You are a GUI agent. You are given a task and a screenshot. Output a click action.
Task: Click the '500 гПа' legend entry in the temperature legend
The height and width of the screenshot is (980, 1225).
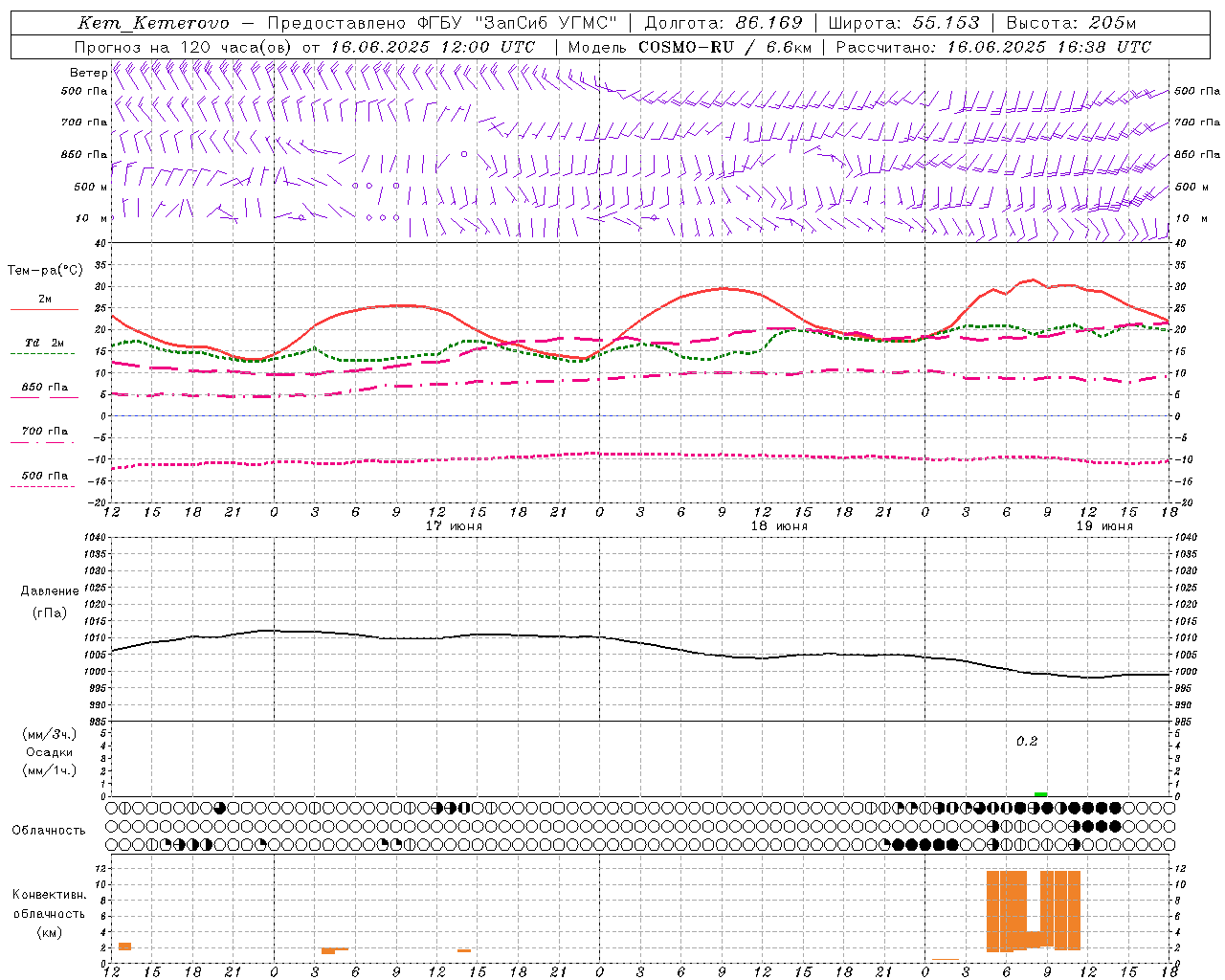click(x=45, y=476)
